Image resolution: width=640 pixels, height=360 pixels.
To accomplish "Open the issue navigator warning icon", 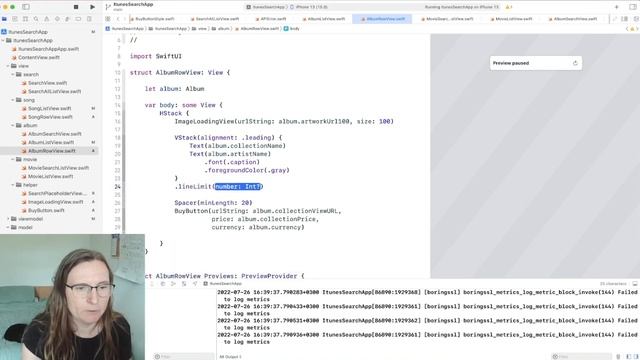I will pyautogui.click(x=47, y=19).
